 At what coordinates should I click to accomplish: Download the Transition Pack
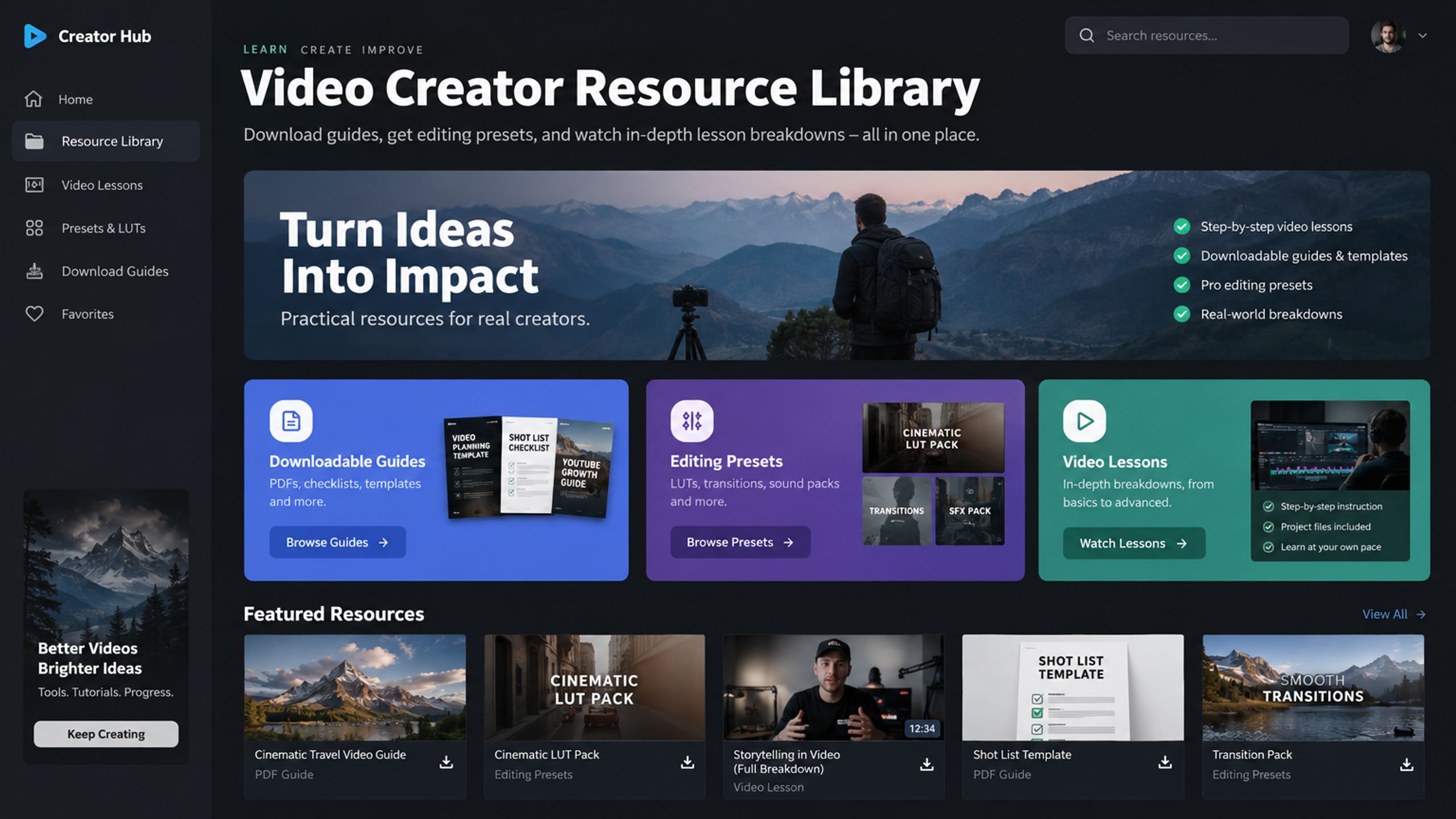coord(1407,764)
